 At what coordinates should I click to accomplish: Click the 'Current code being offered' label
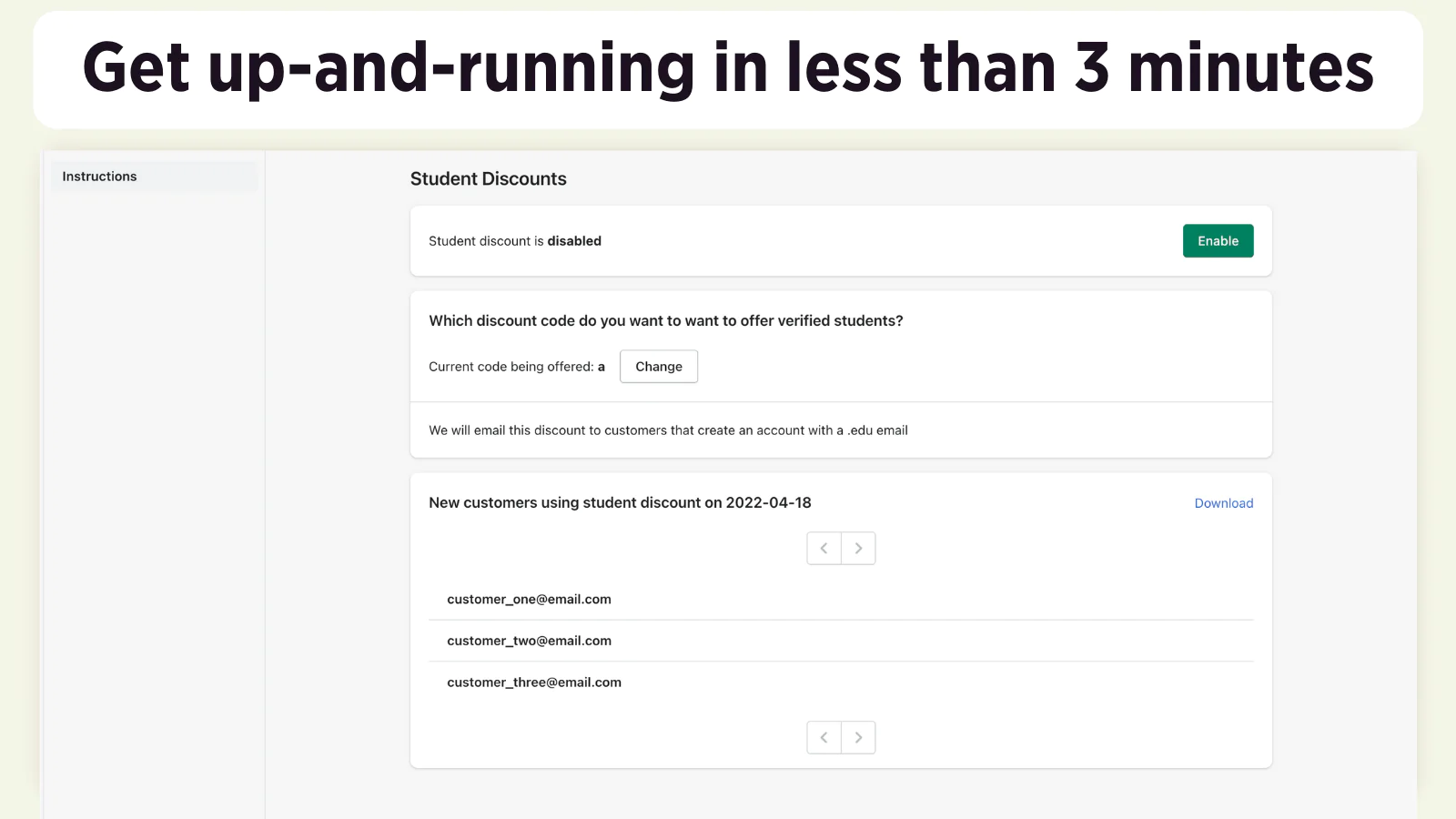(511, 367)
